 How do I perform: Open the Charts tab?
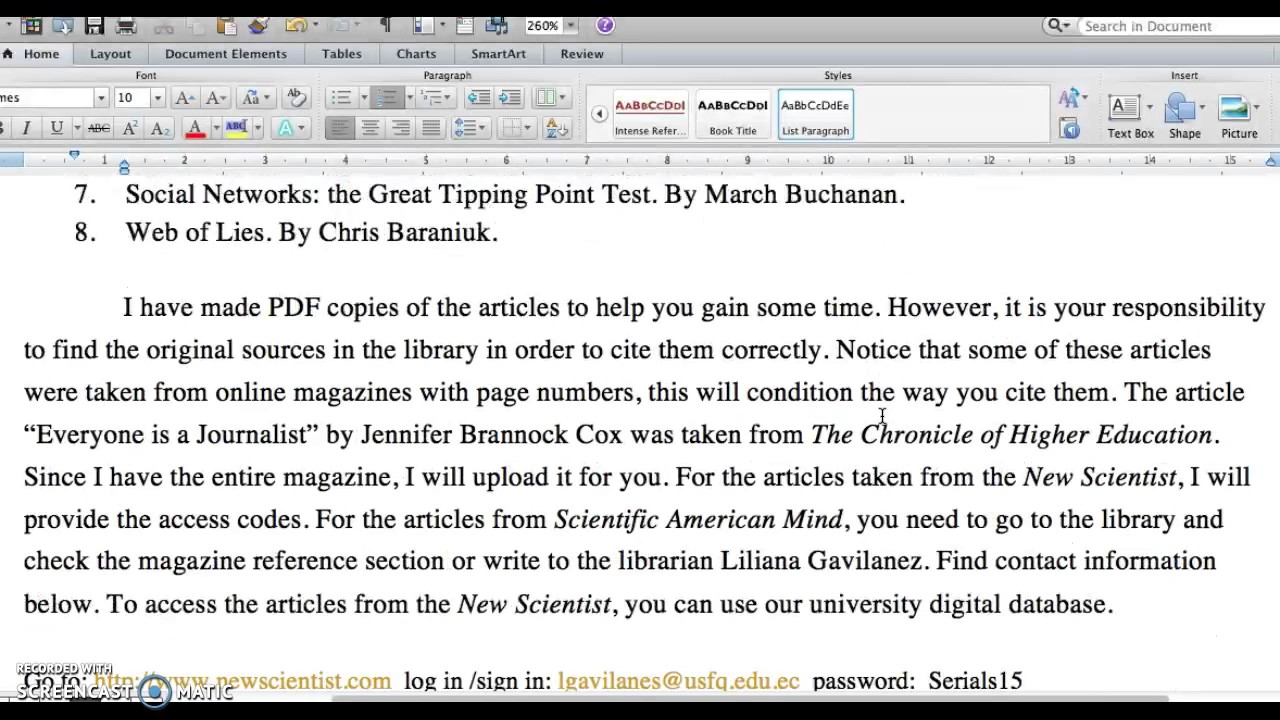coord(416,54)
